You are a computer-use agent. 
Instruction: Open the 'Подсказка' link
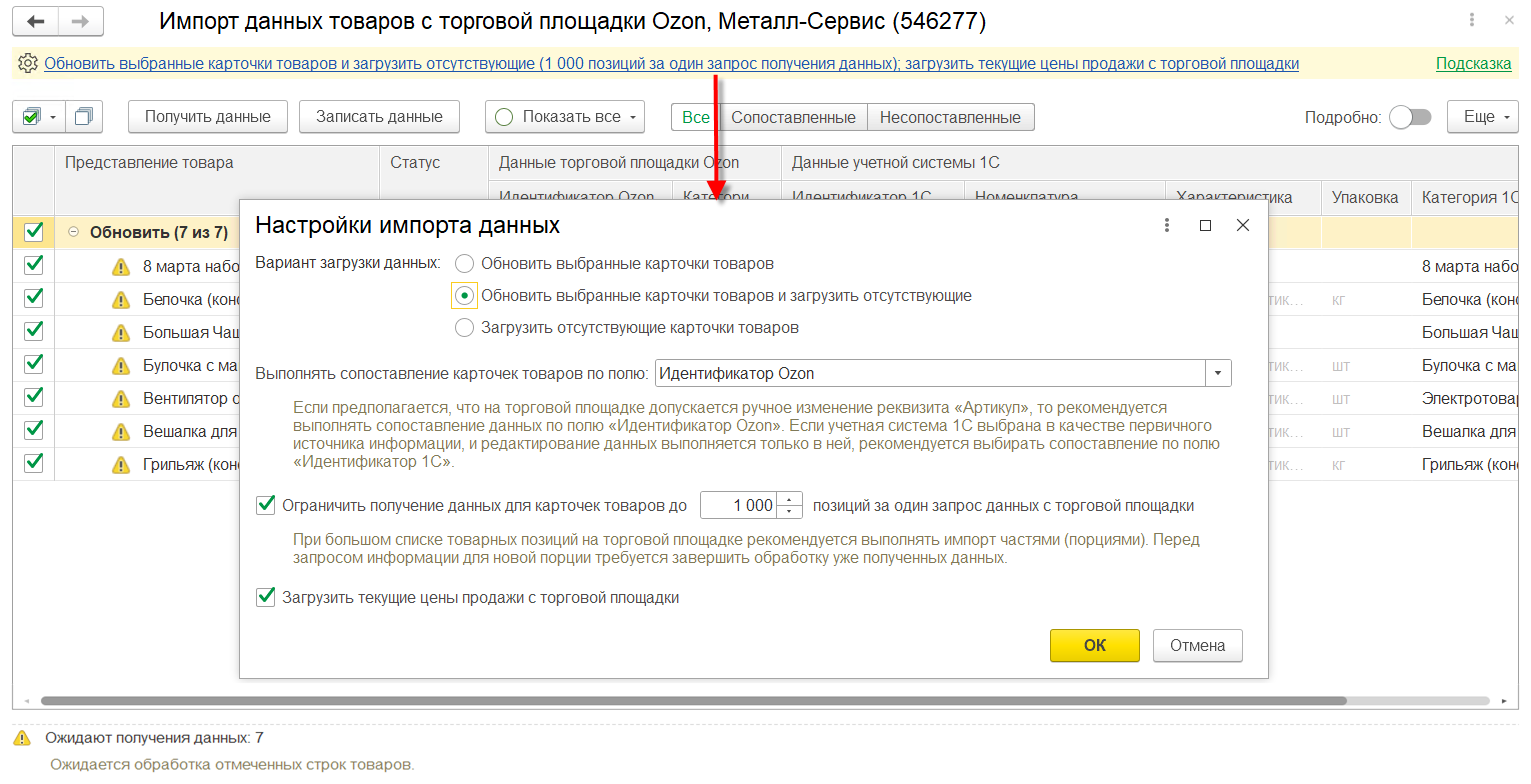1473,64
